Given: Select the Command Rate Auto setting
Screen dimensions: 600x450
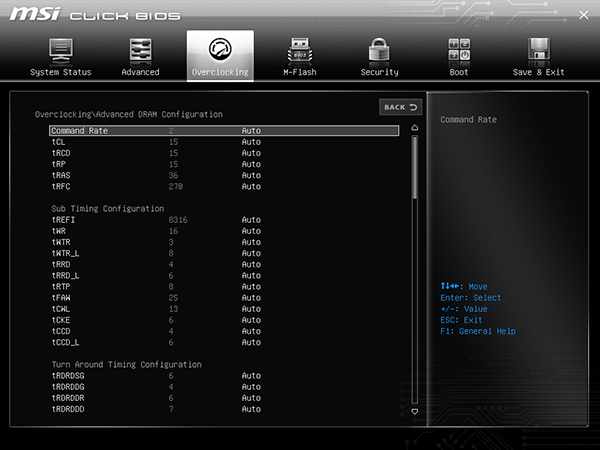Looking at the screenshot, I should pos(251,131).
